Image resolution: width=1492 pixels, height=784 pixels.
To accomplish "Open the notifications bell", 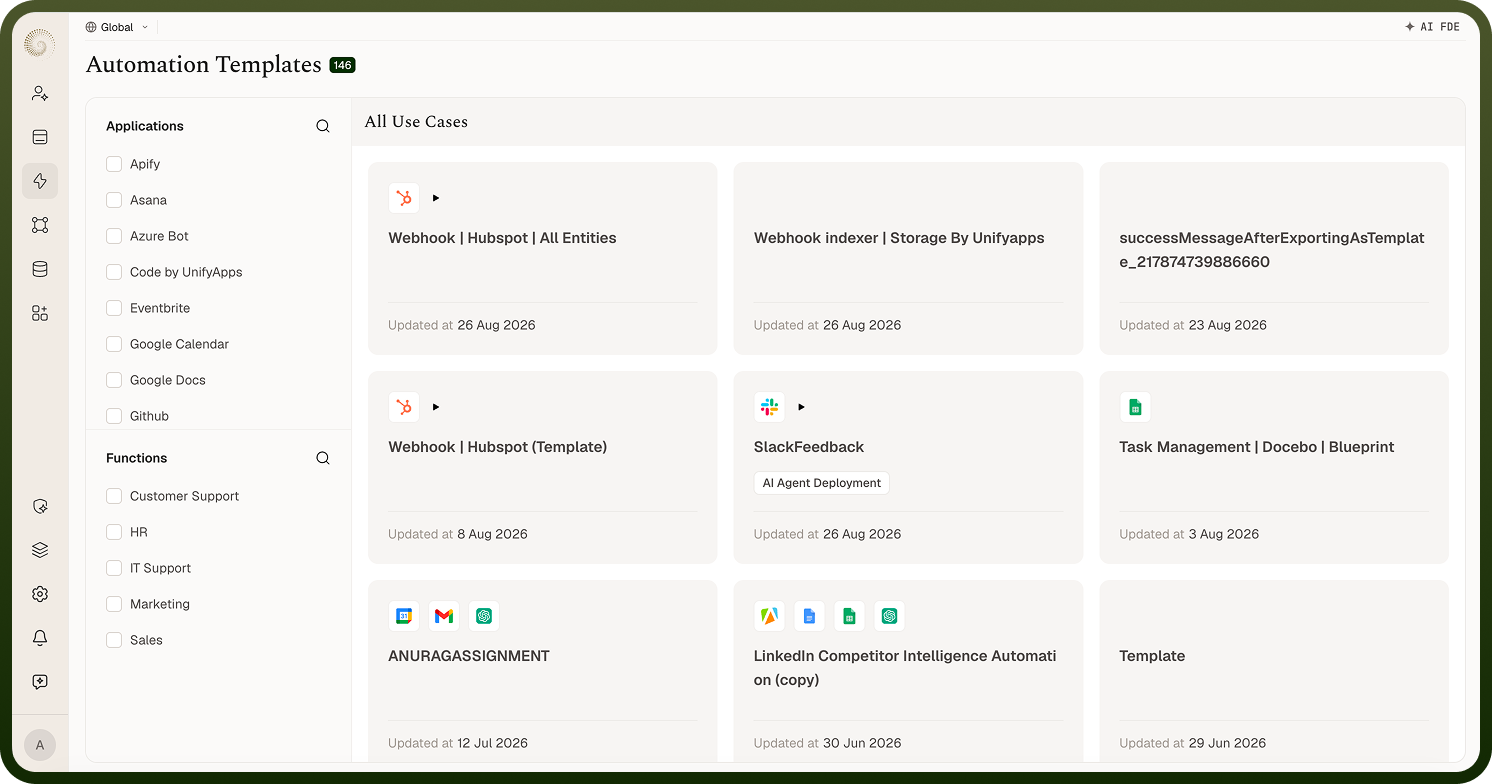I will click(40, 638).
